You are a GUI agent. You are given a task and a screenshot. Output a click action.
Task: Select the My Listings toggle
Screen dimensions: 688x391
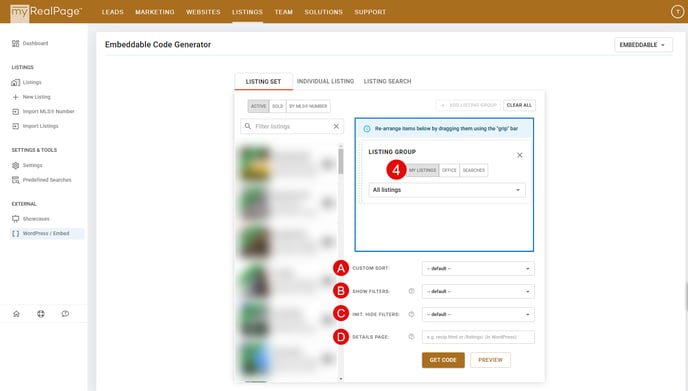tap(423, 170)
